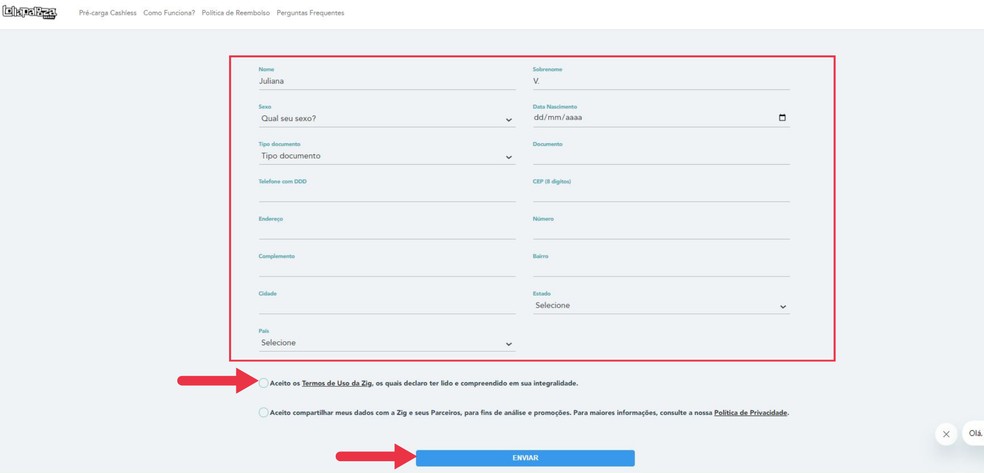984x473 pixels.
Task: Click the Nome input field
Action: [386, 81]
